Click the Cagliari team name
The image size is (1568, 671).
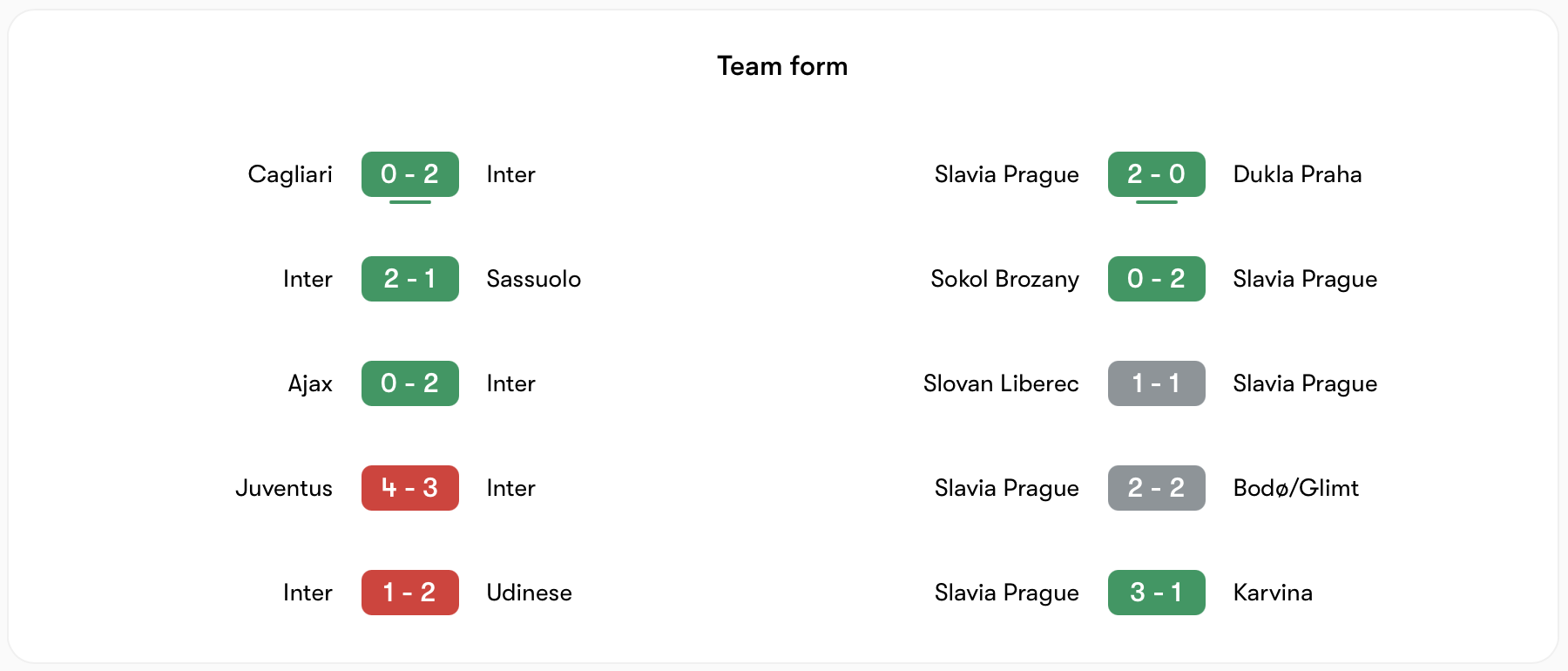point(290,174)
